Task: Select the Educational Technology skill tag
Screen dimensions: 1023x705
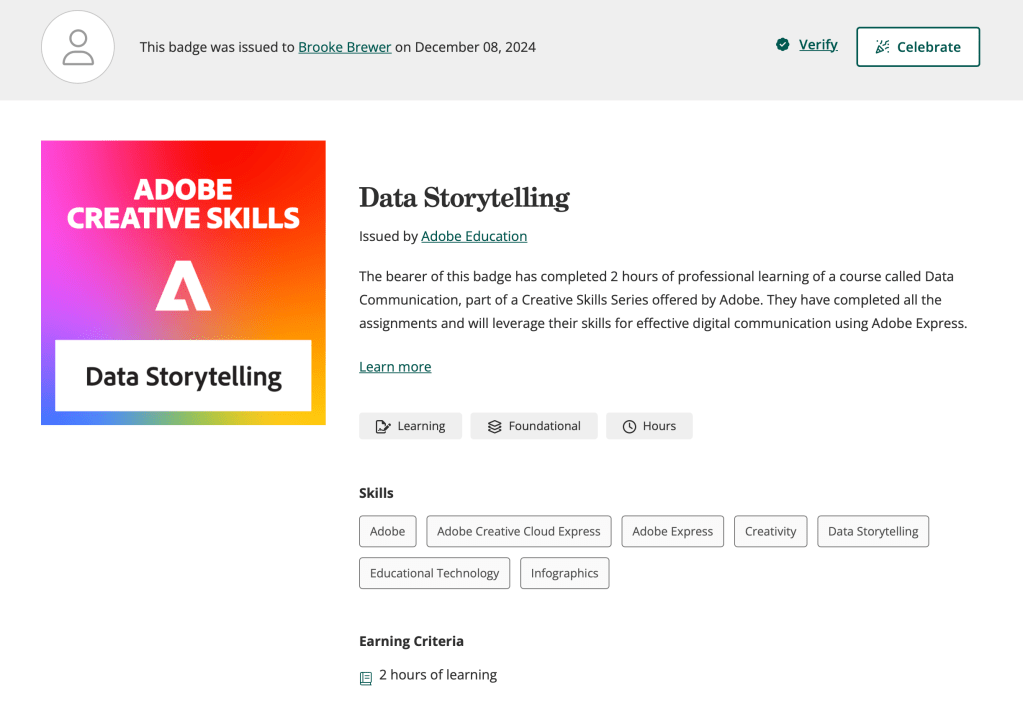Action: [x=434, y=573]
